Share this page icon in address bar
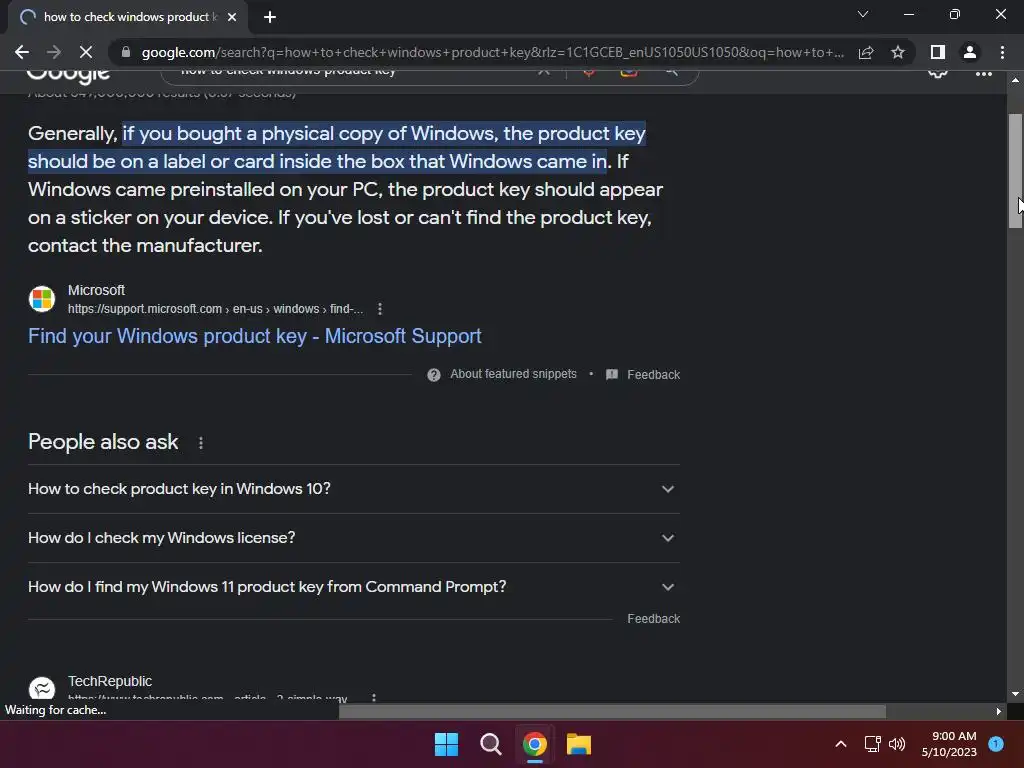The height and width of the screenshot is (768, 1024). 866,52
